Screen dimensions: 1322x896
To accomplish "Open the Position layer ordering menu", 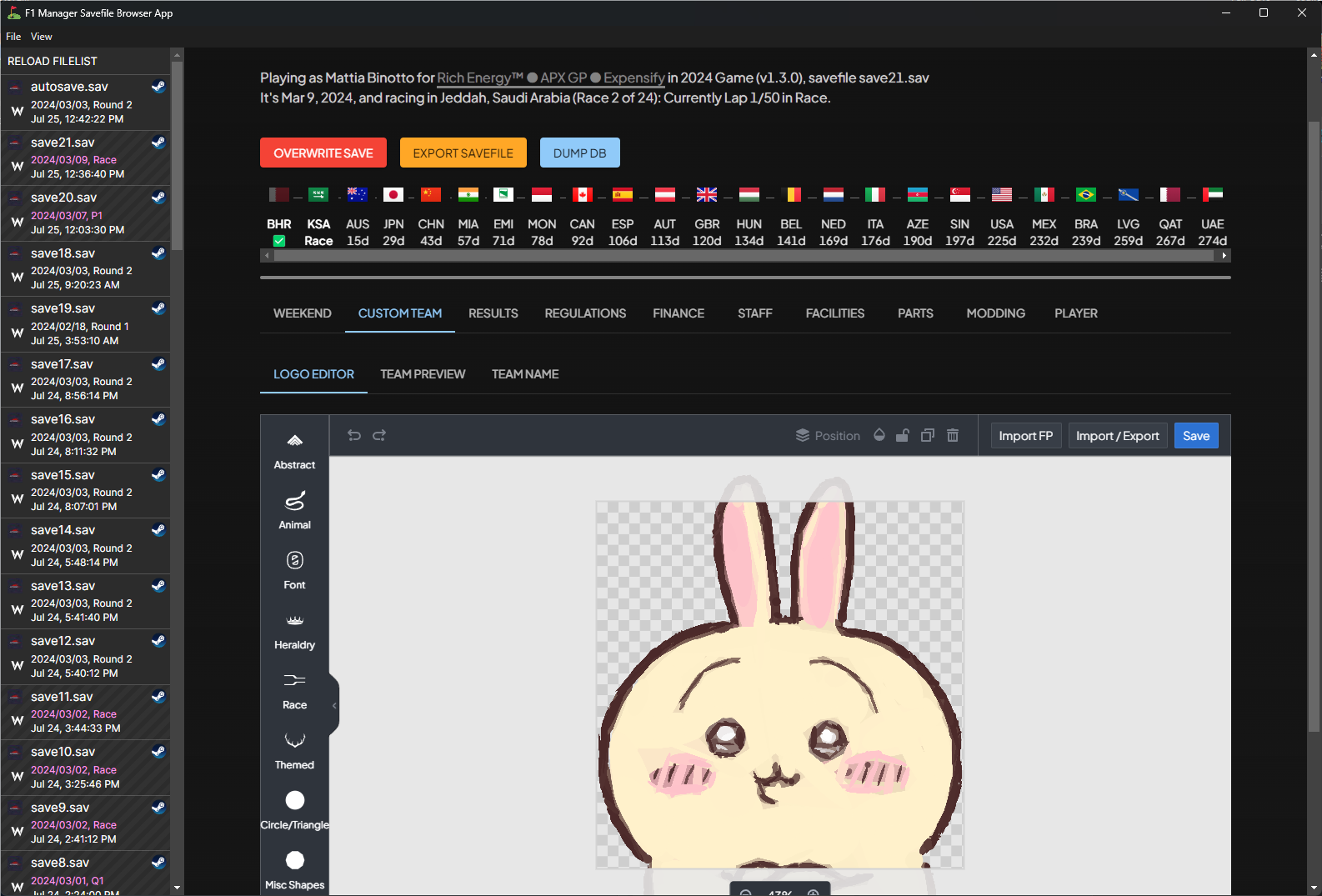I will coord(828,435).
